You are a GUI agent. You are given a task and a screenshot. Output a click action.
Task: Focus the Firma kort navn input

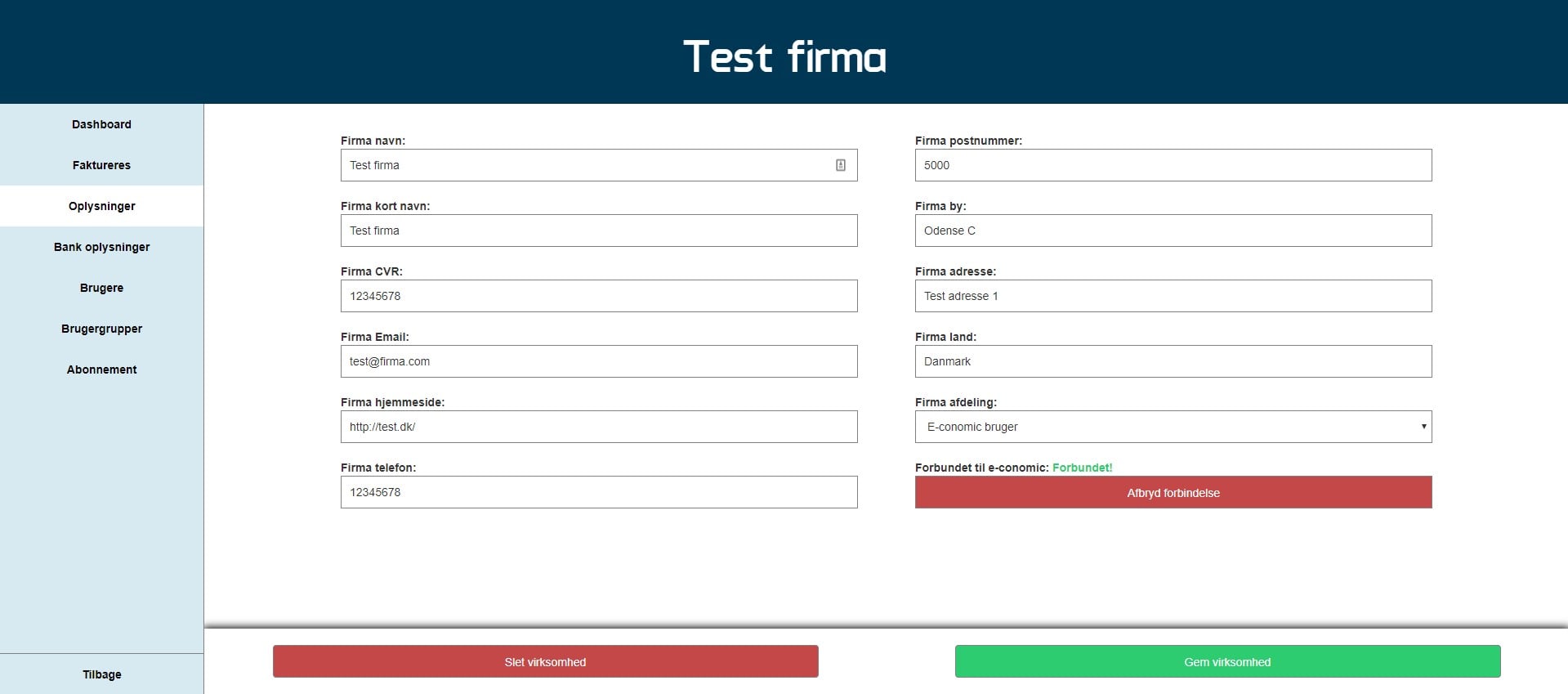[598, 231]
